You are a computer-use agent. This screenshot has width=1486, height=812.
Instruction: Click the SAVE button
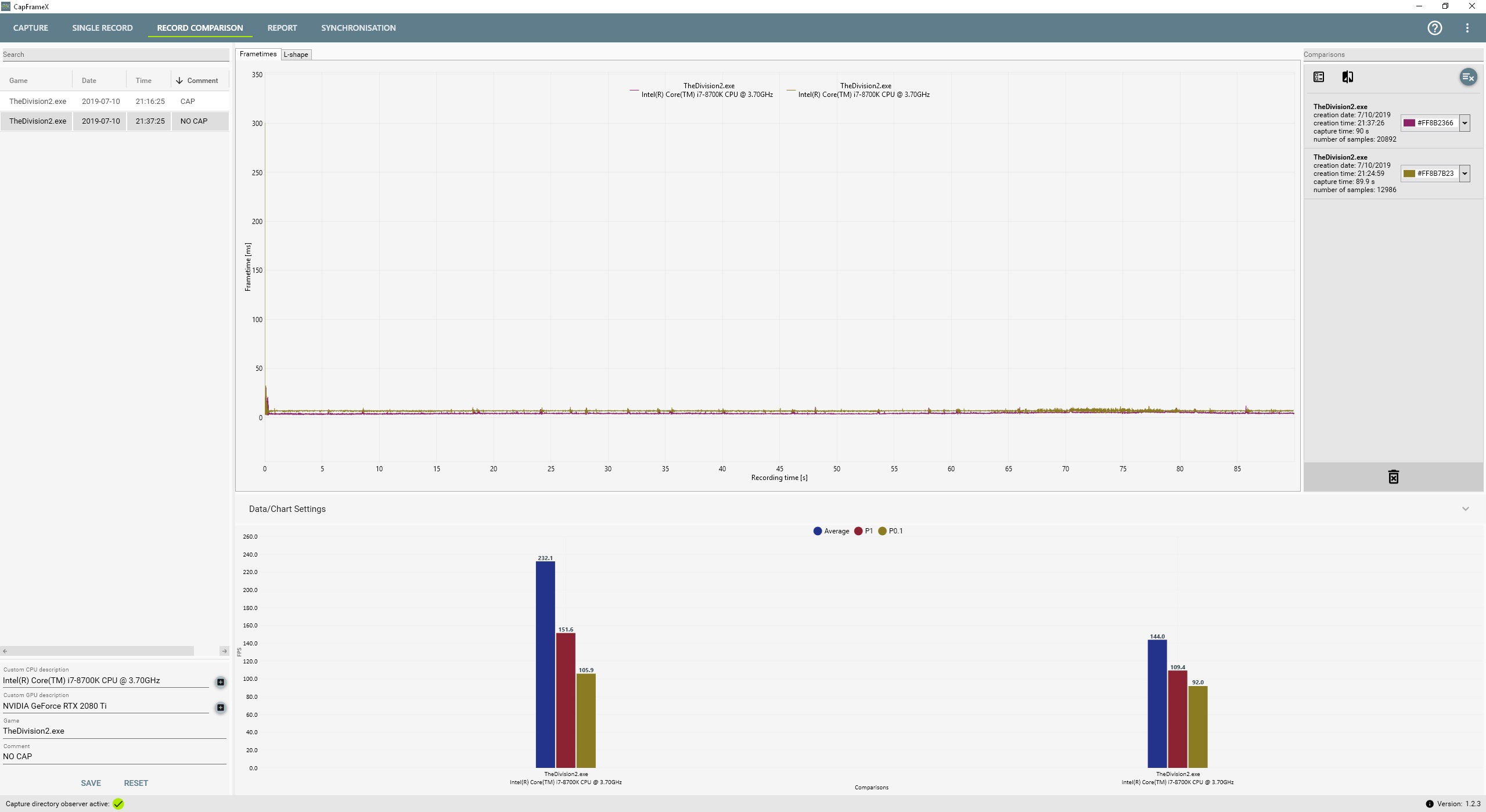pyautogui.click(x=91, y=783)
